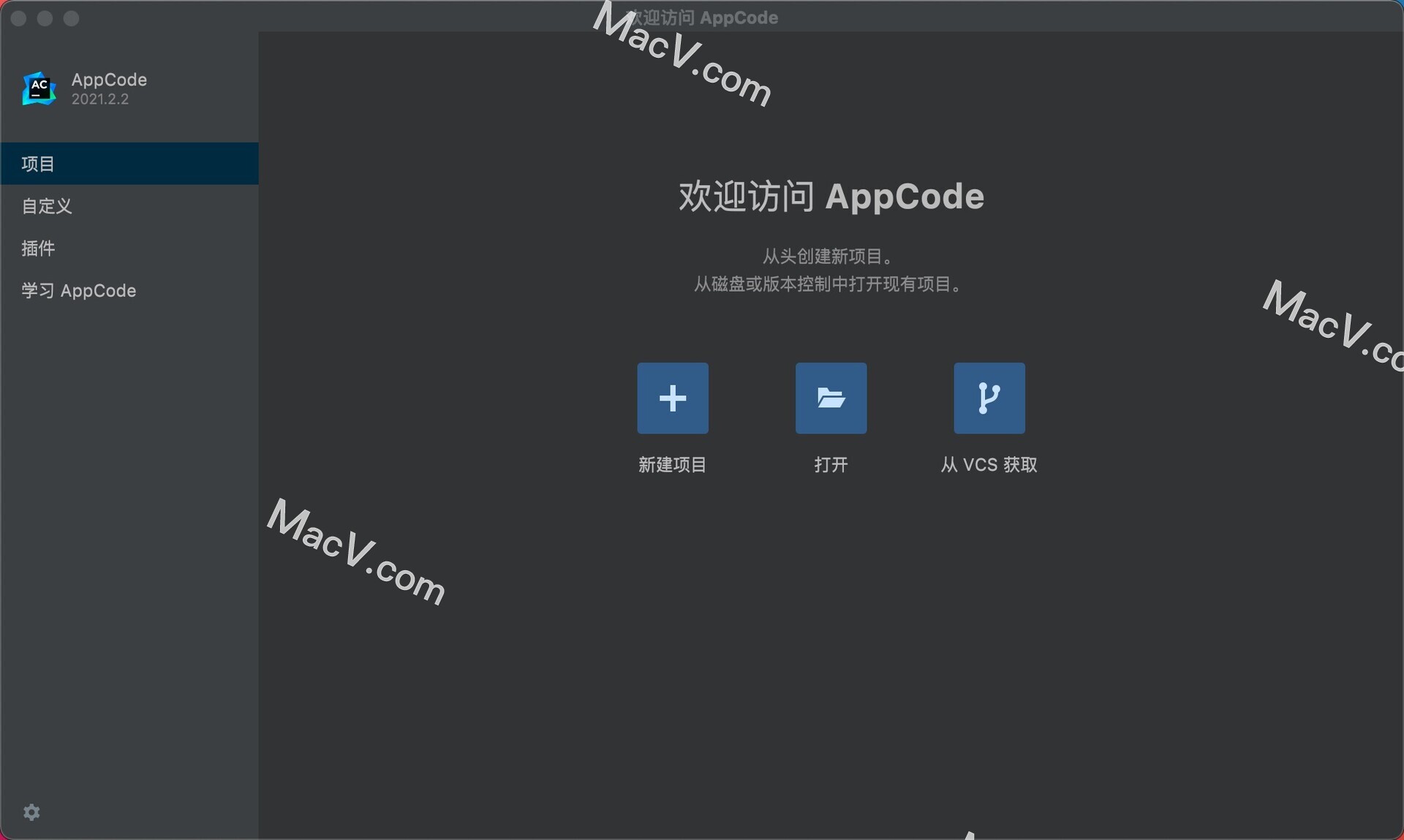This screenshot has height=840, width=1404.
Task: Open settings via the gear icon
Action: (31, 812)
